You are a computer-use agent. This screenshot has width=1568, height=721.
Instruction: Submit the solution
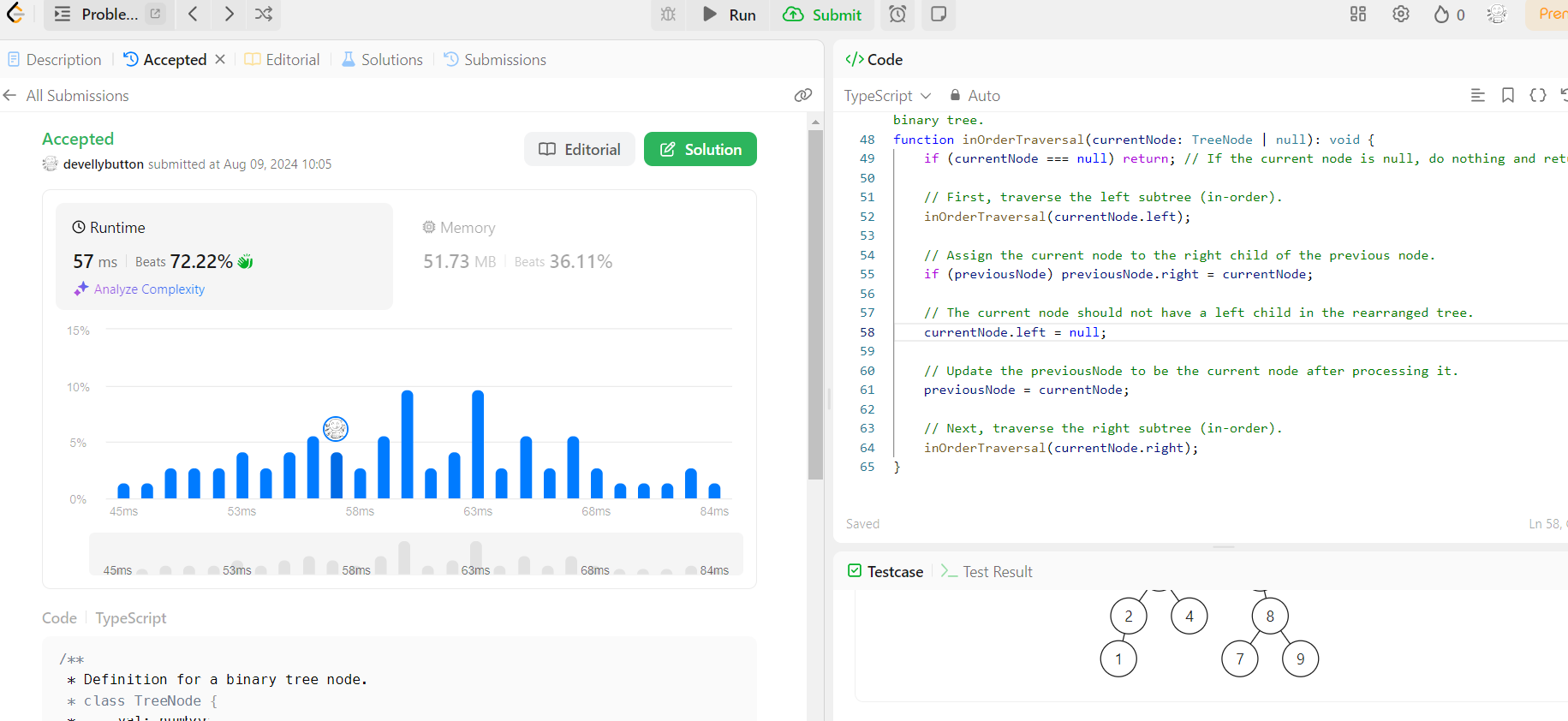tap(822, 15)
